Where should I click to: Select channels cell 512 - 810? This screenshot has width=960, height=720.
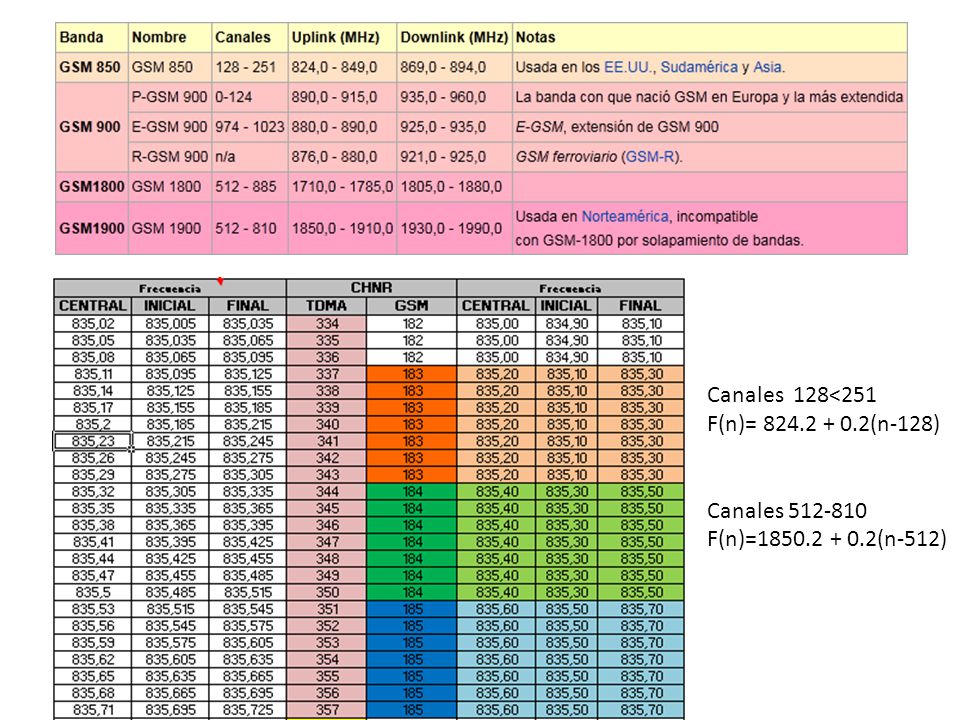click(250, 228)
